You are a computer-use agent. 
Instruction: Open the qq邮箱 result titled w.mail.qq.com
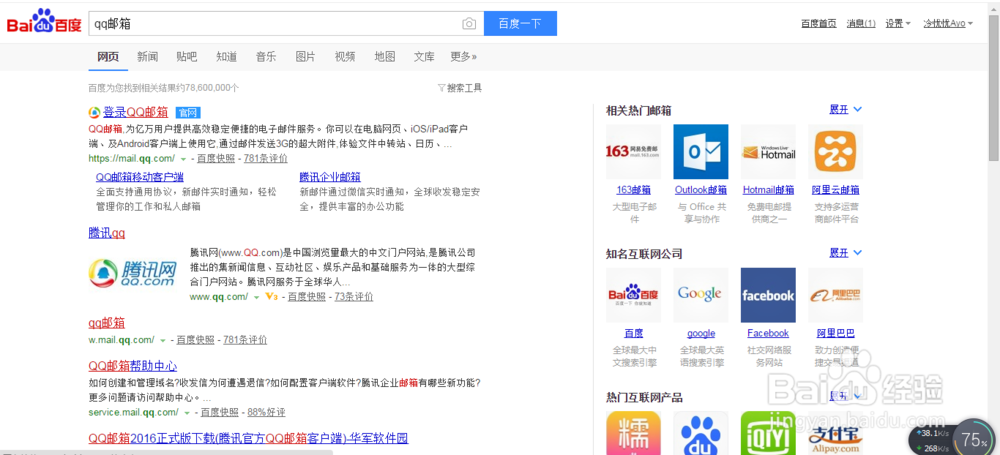coord(107,322)
